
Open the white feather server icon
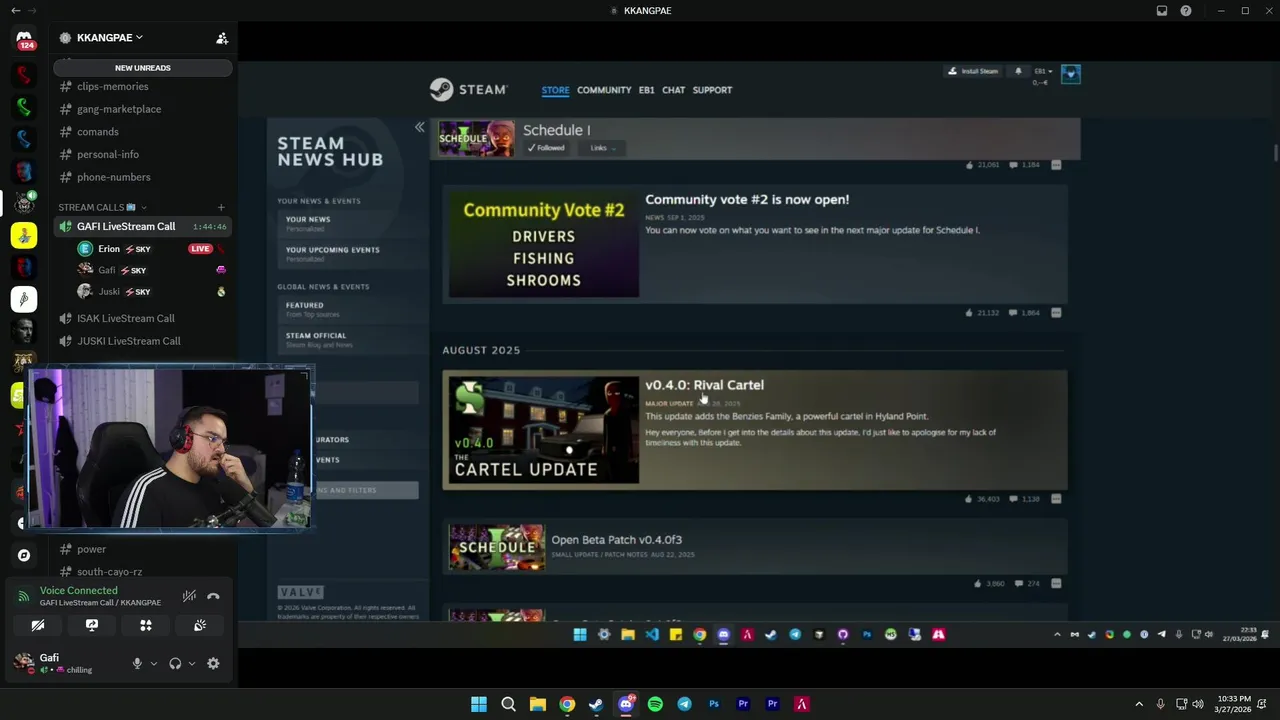[x=24, y=299]
